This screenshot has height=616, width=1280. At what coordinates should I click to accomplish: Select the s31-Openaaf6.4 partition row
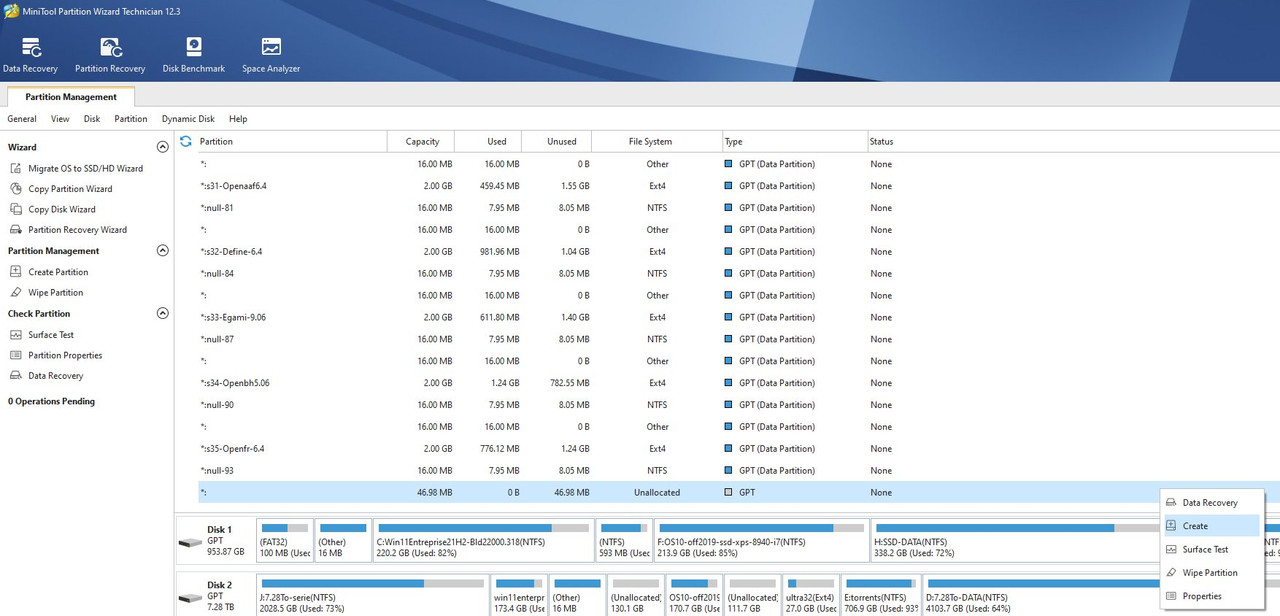click(x=738, y=186)
